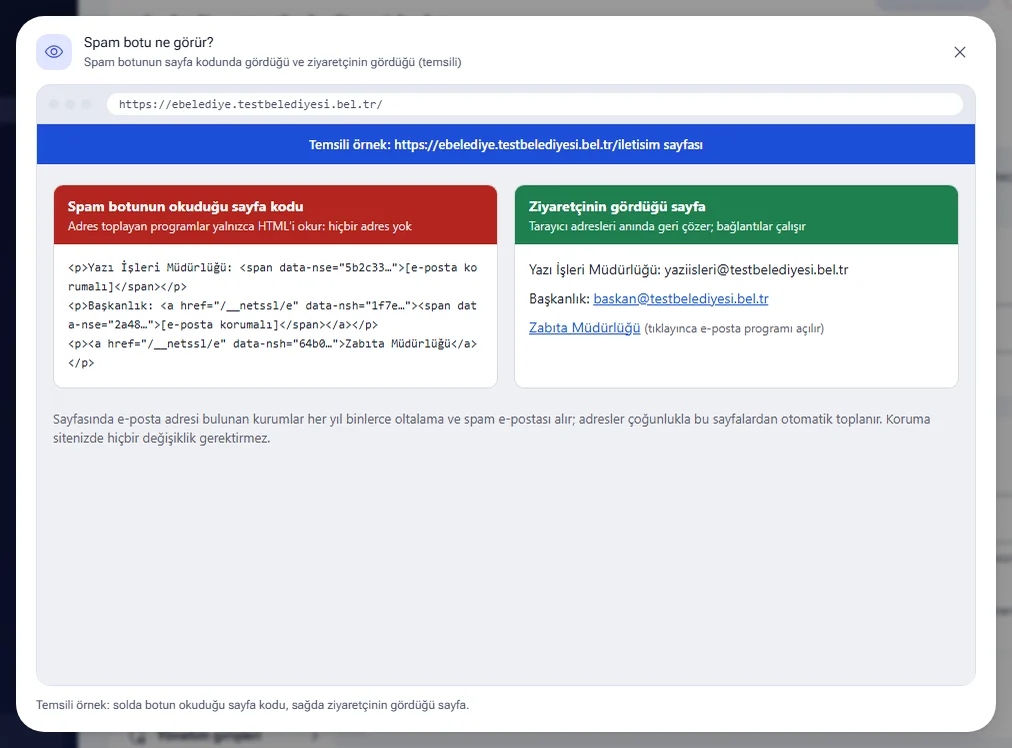Image resolution: width=1012 pixels, height=748 pixels.
Task: Click the 'Adres toplayan programlar' red subtitle
Action: point(239,227)
